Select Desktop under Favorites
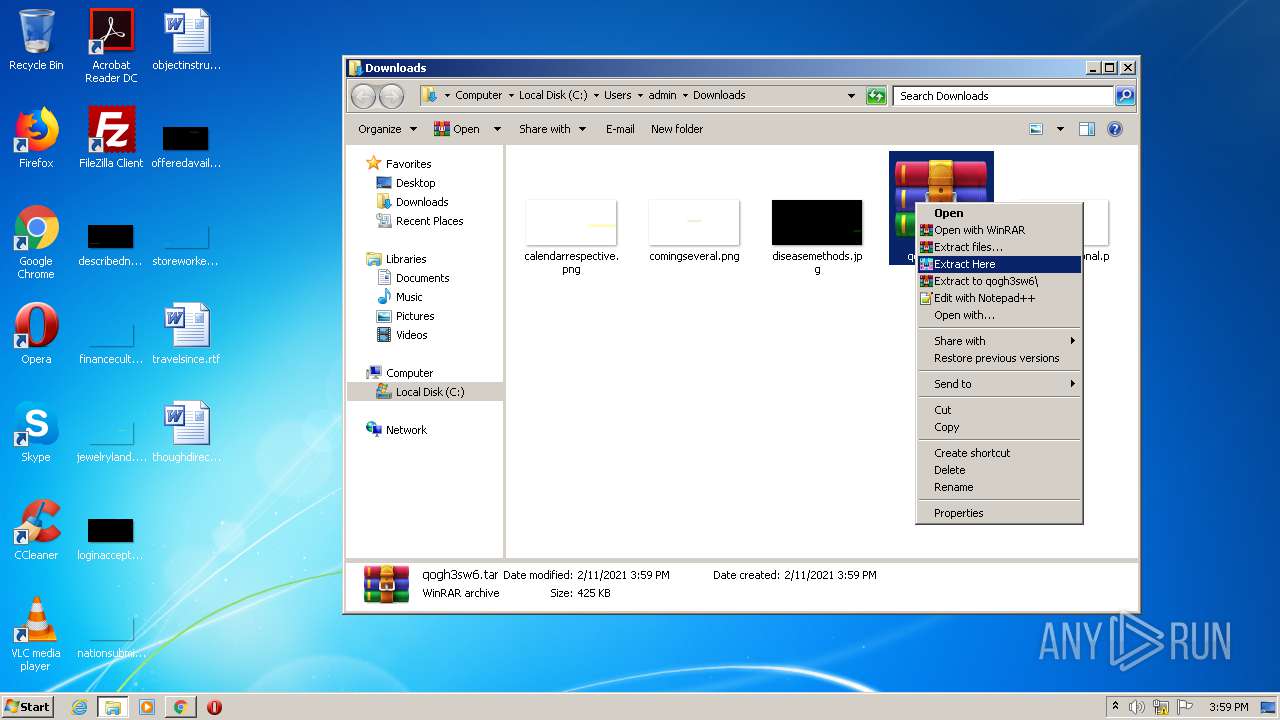 (406, 183)
